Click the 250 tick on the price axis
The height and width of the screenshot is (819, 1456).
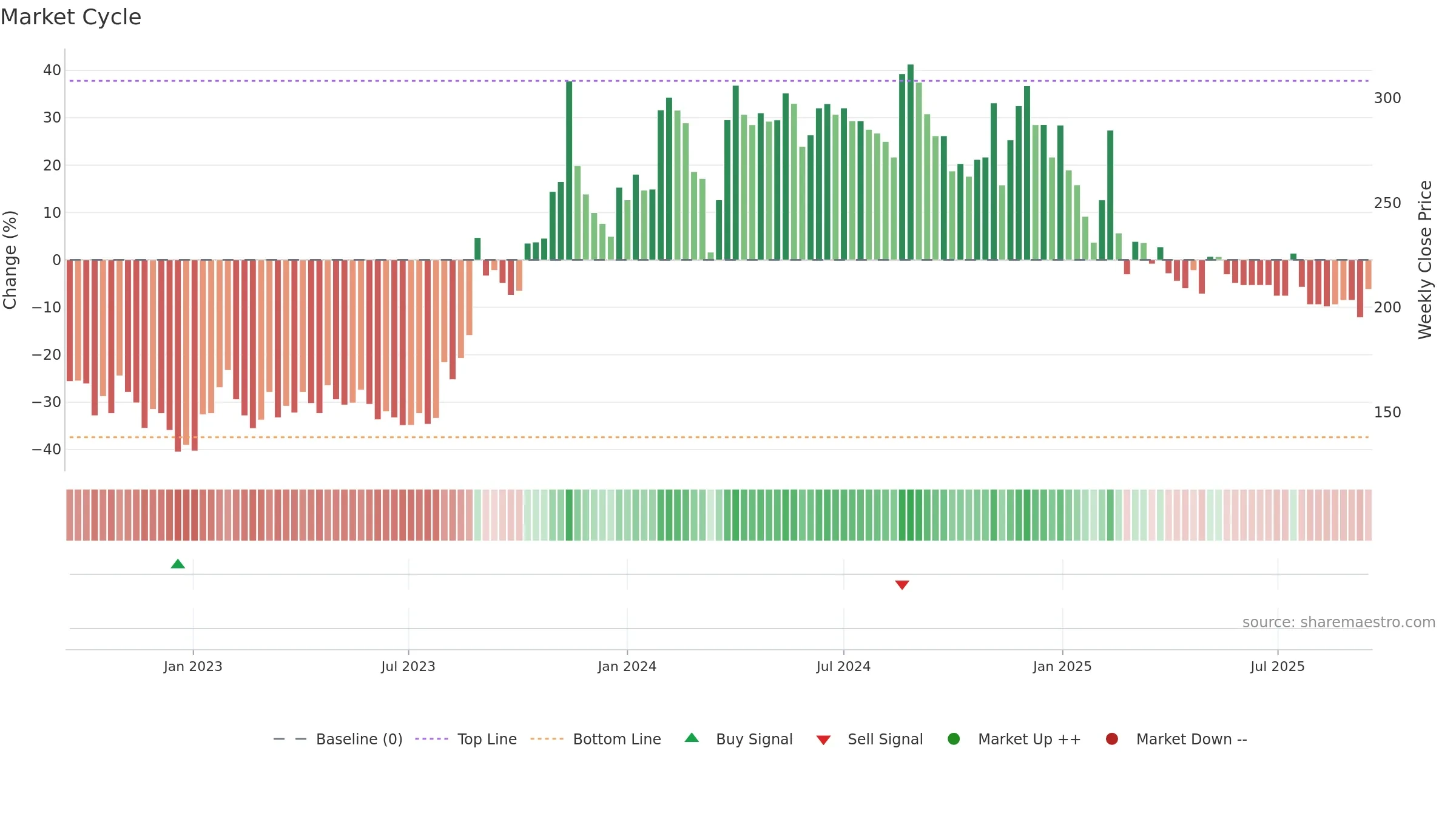(x=1387, y=203)
